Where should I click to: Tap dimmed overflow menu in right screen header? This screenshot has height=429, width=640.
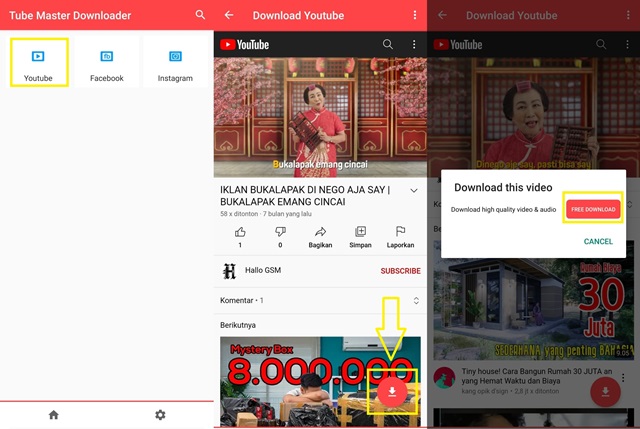coord(628,15)
